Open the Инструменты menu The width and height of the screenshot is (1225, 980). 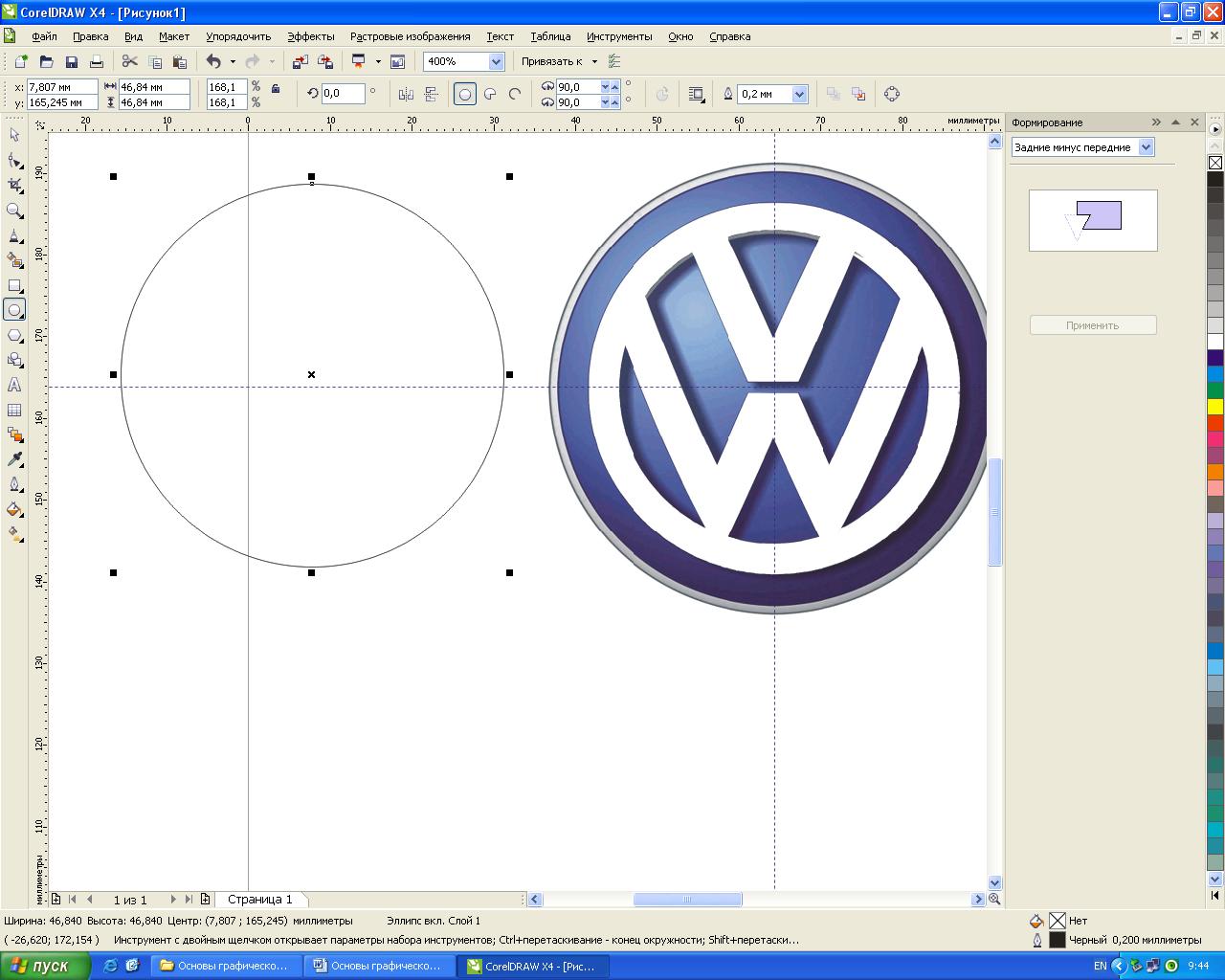619,36
